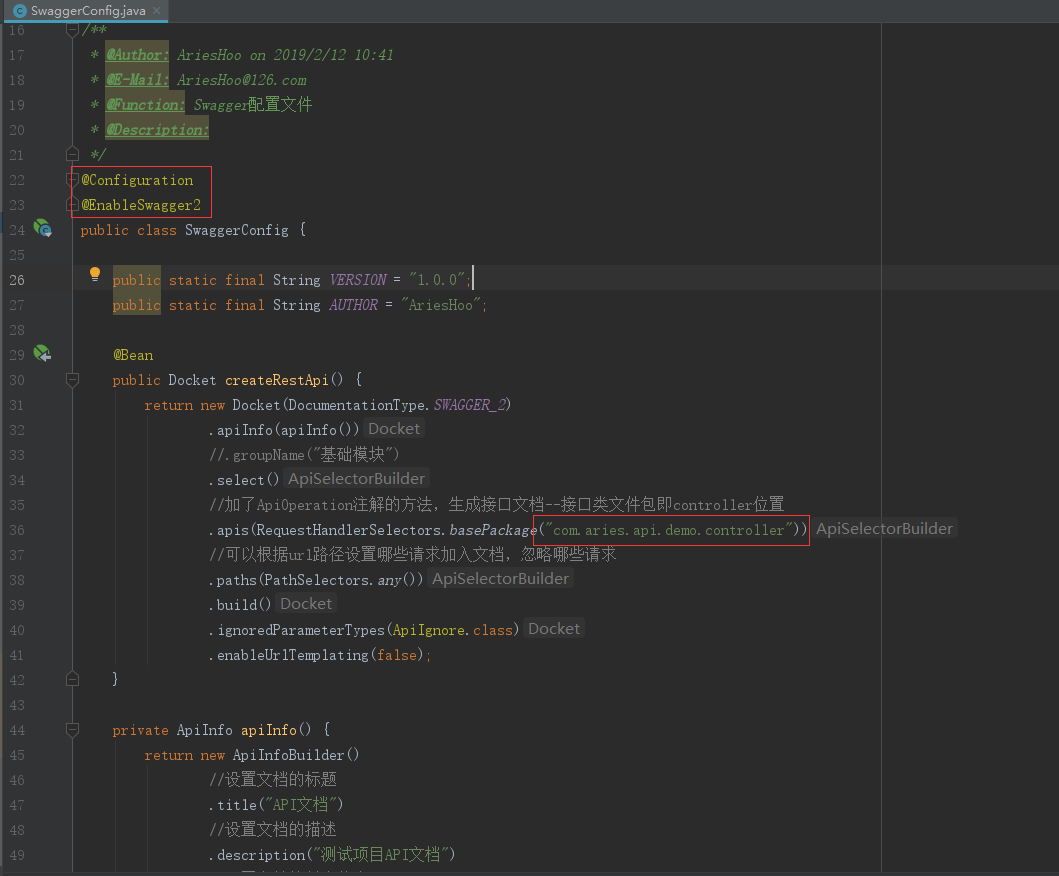Click the VERSION constant name
1059x876 pixels.
[x=358, y=280]
